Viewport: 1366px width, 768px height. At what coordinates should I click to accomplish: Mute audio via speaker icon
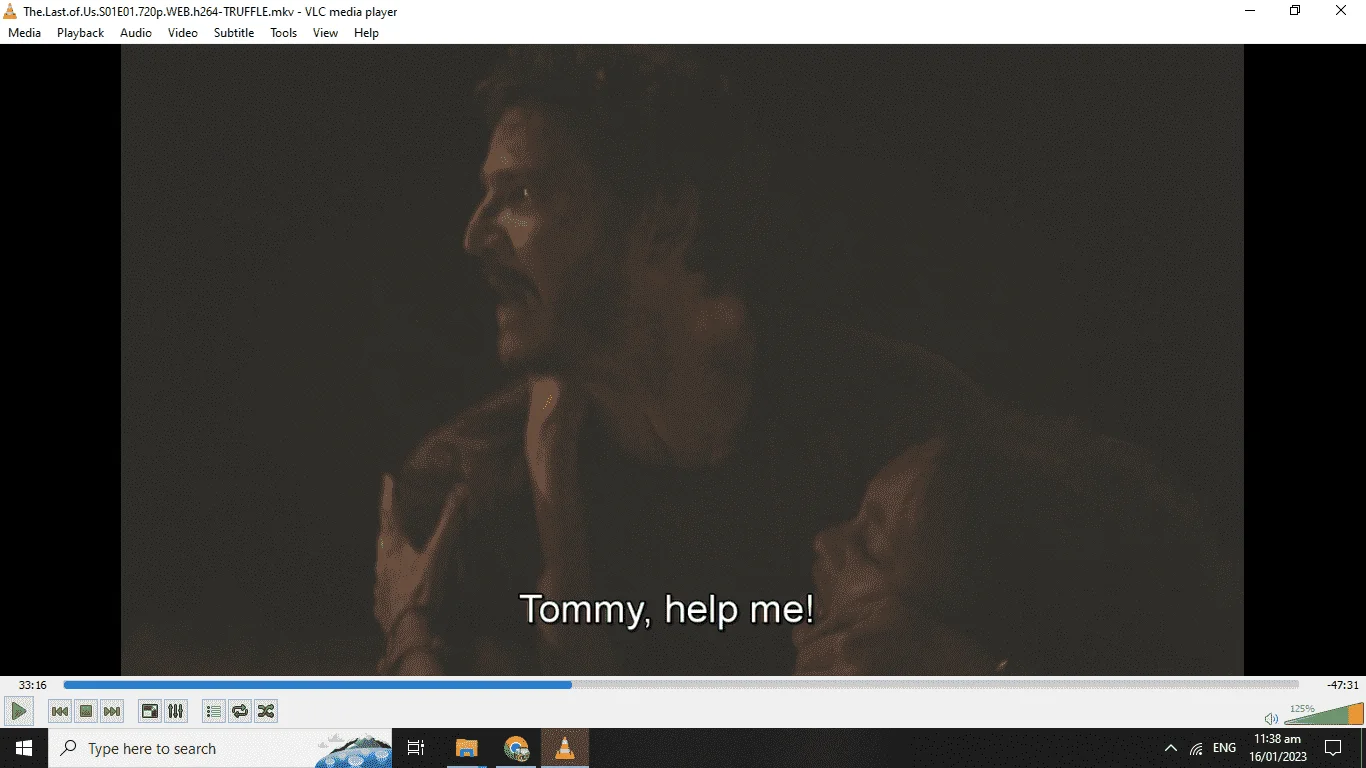coord(1271,718)
